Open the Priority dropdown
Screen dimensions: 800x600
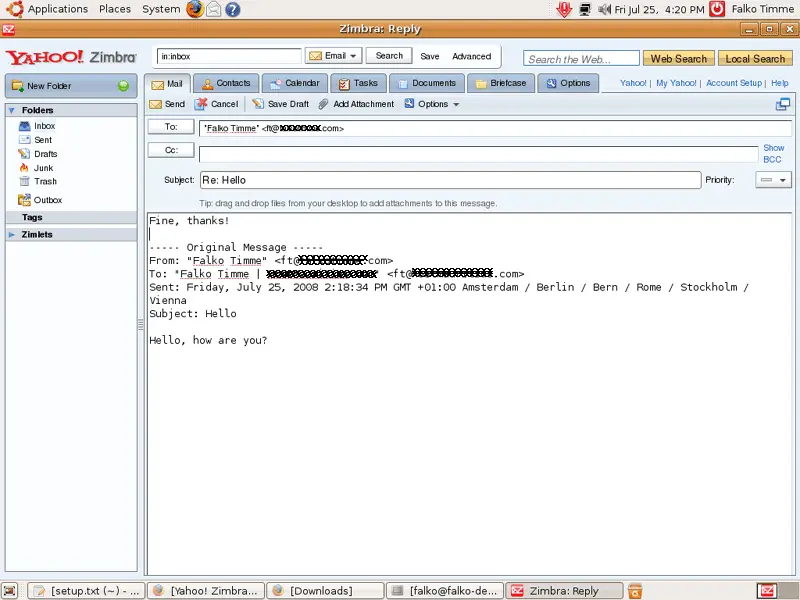pos(773,180)
